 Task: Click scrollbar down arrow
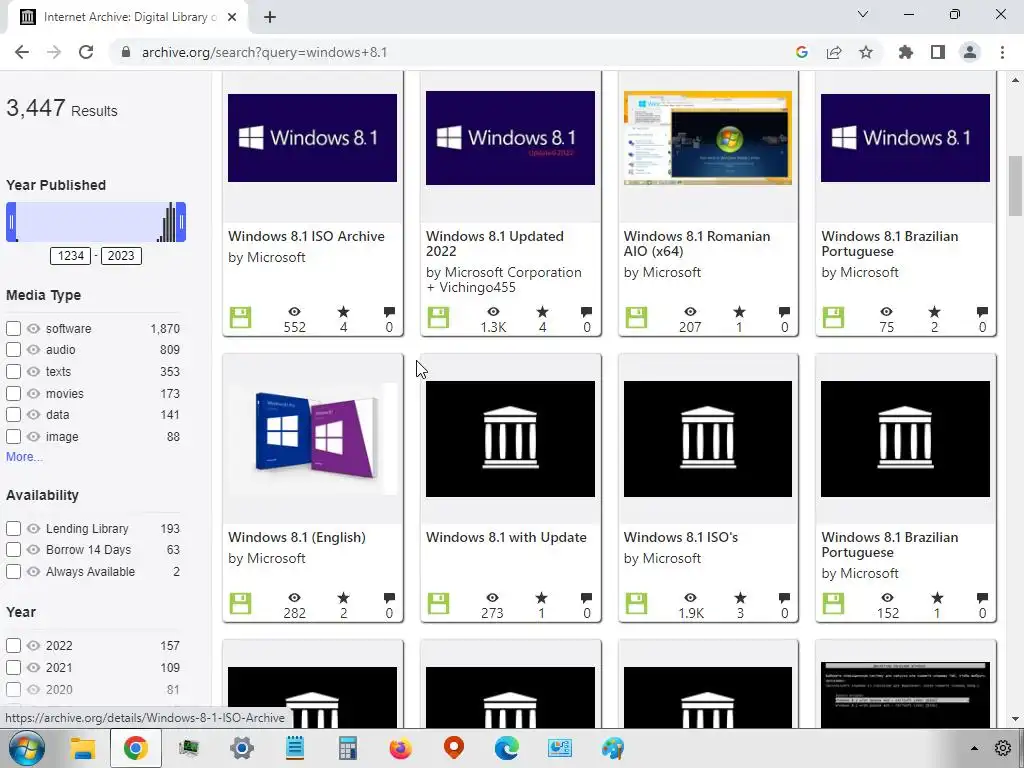(1015, 719)
